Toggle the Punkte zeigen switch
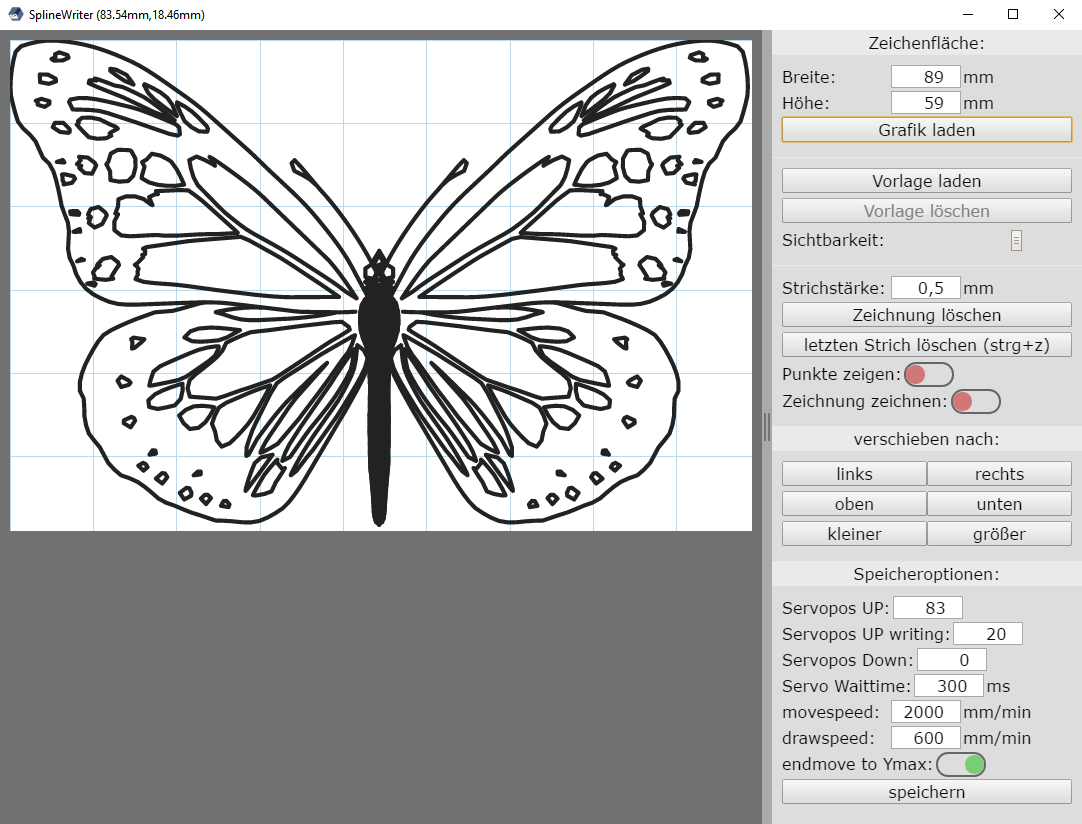The height and width of the screenshot is (824, 1082). 928,374
